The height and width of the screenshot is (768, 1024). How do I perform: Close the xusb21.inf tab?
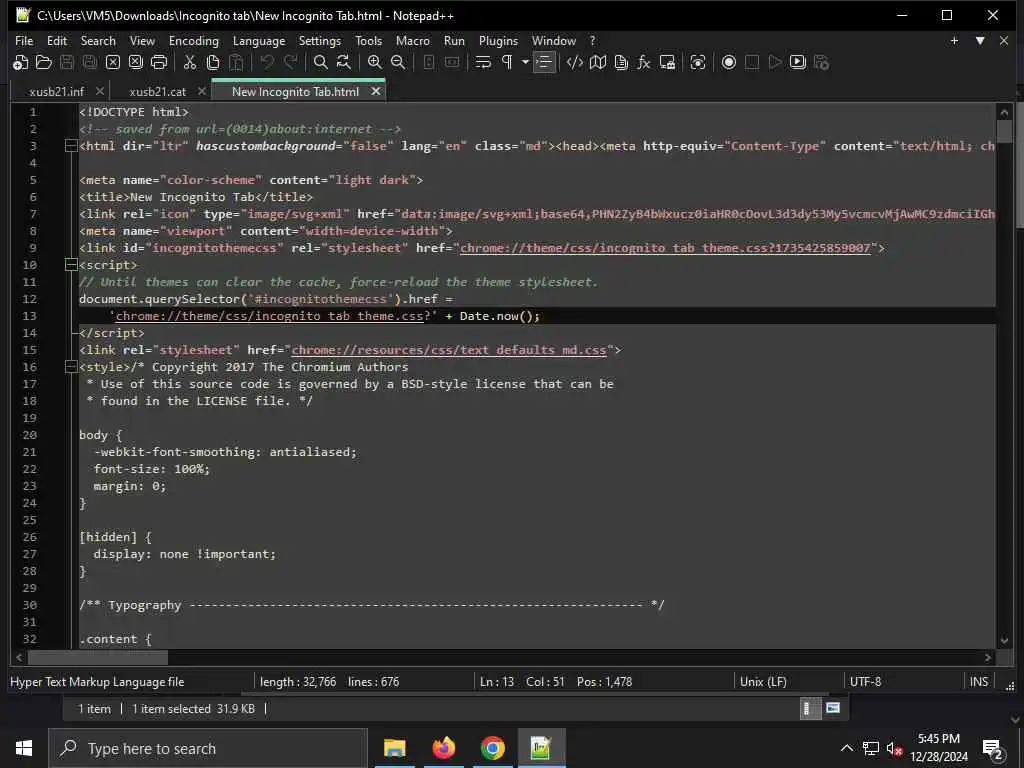[x=99, y=91]
